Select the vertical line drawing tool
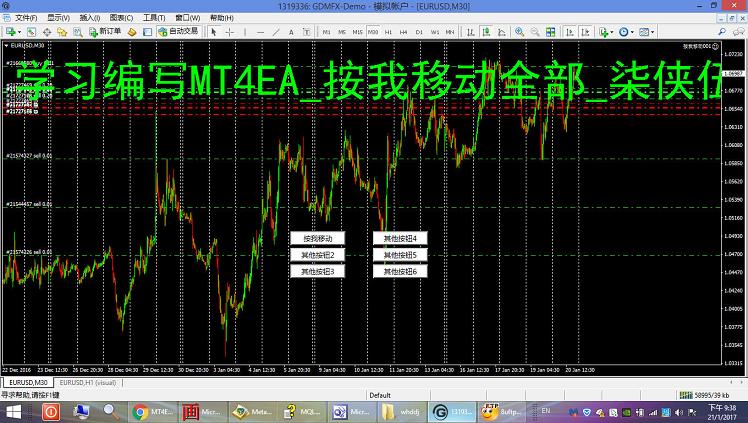748x423 pixels. coord(245,32)
